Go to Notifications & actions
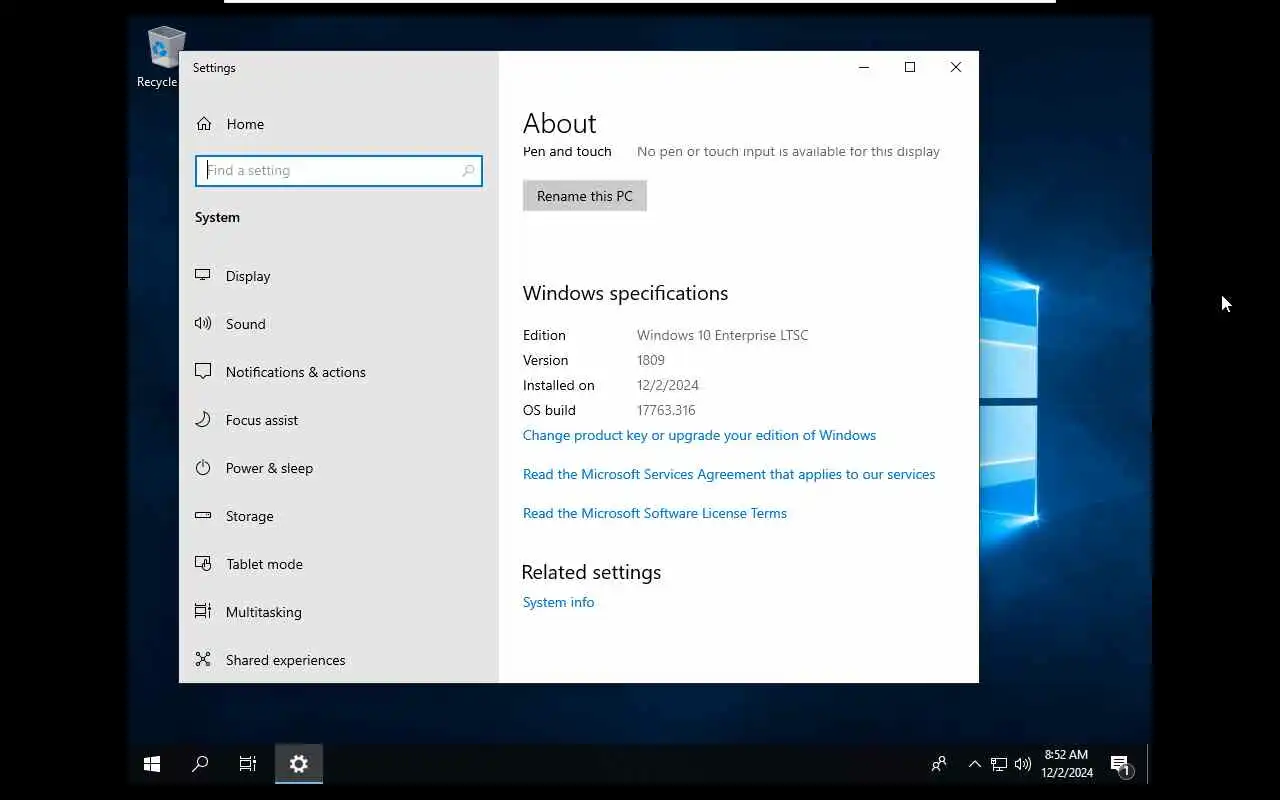Viewport: 1280px width, 800px height. point(339,372)
